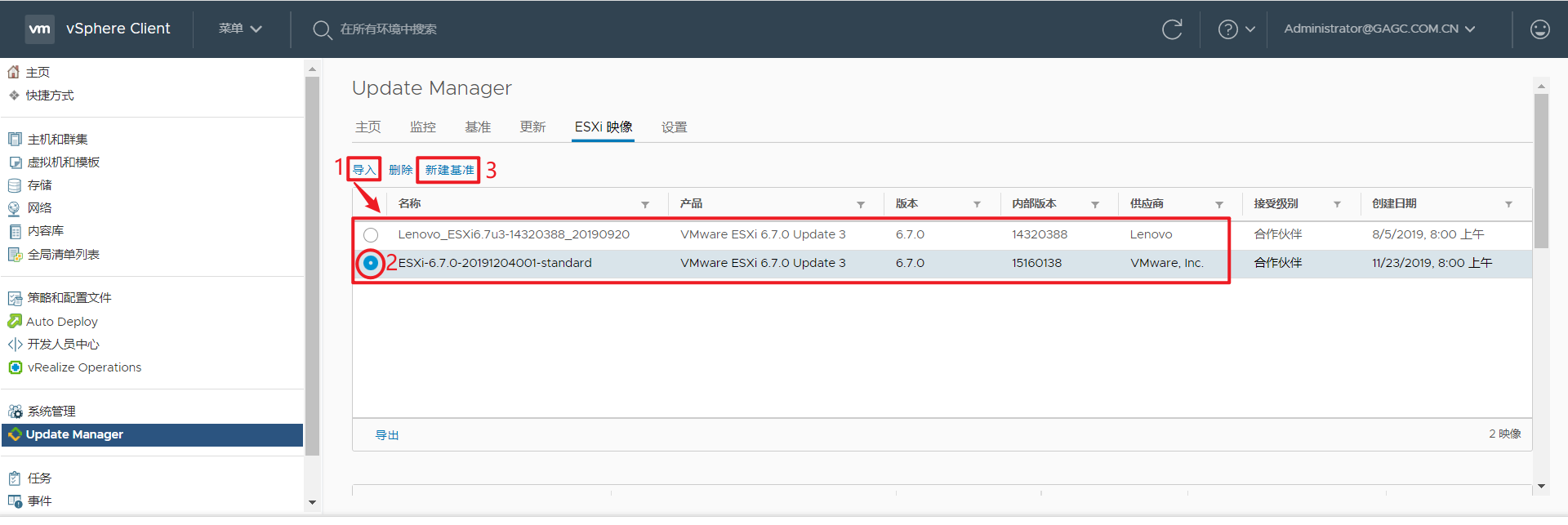This screenshot has height=525, width=1568.
Task: Click the Lenovo_ESXi6.7u3-14320388_20190920 name cell
Action: [x=514, y=234]
